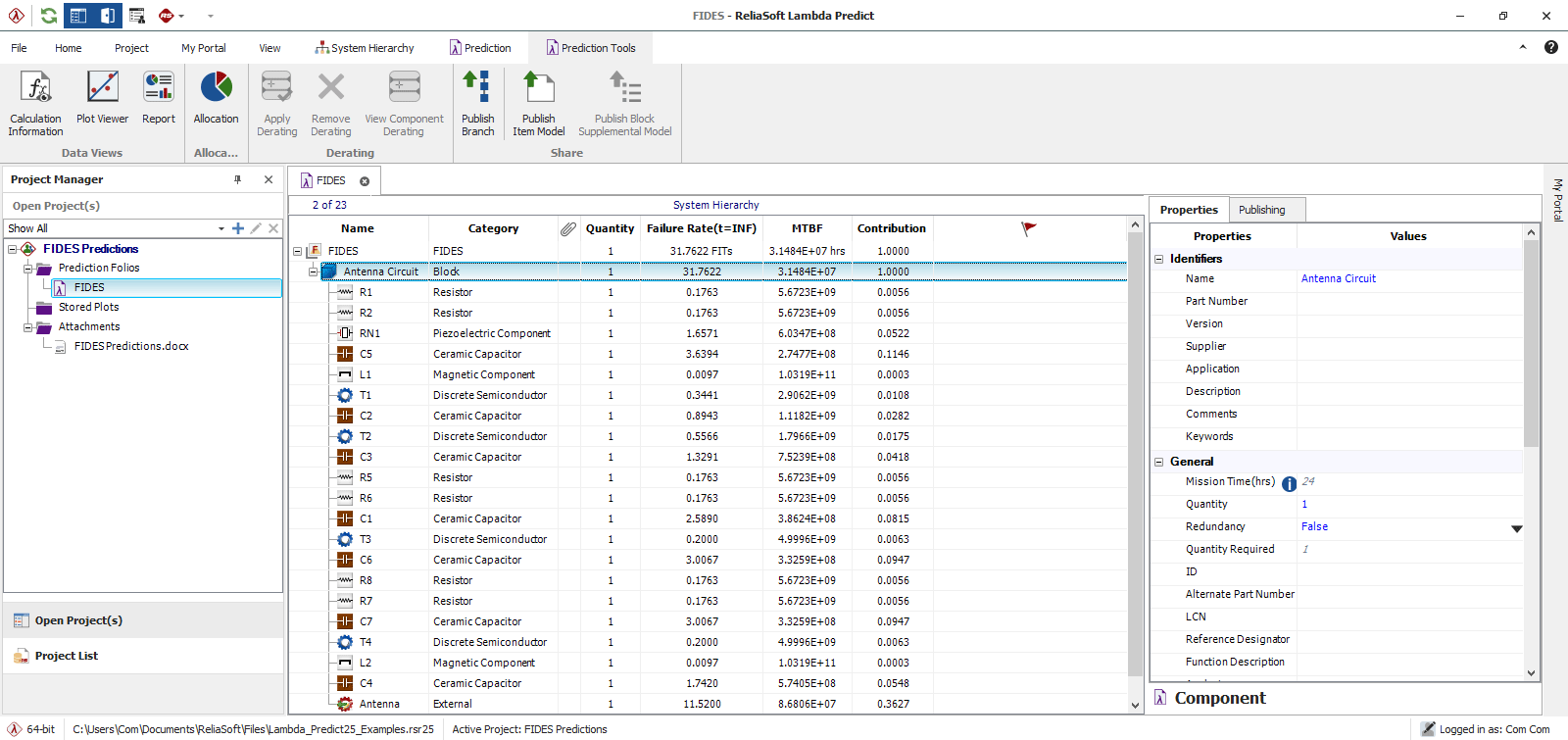The width and height of the screenshot is (1568, 740).
Task: Click the RN1 piezoelectric component icon
Action: (345, 333)
